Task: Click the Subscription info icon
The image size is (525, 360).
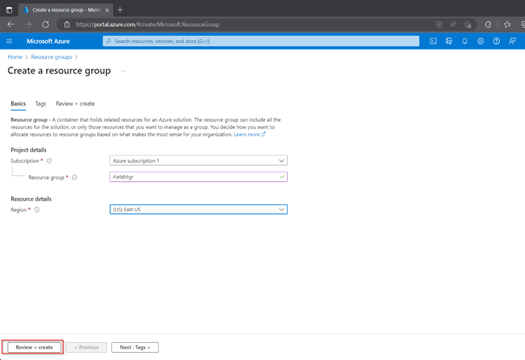Action: point(49,161)
